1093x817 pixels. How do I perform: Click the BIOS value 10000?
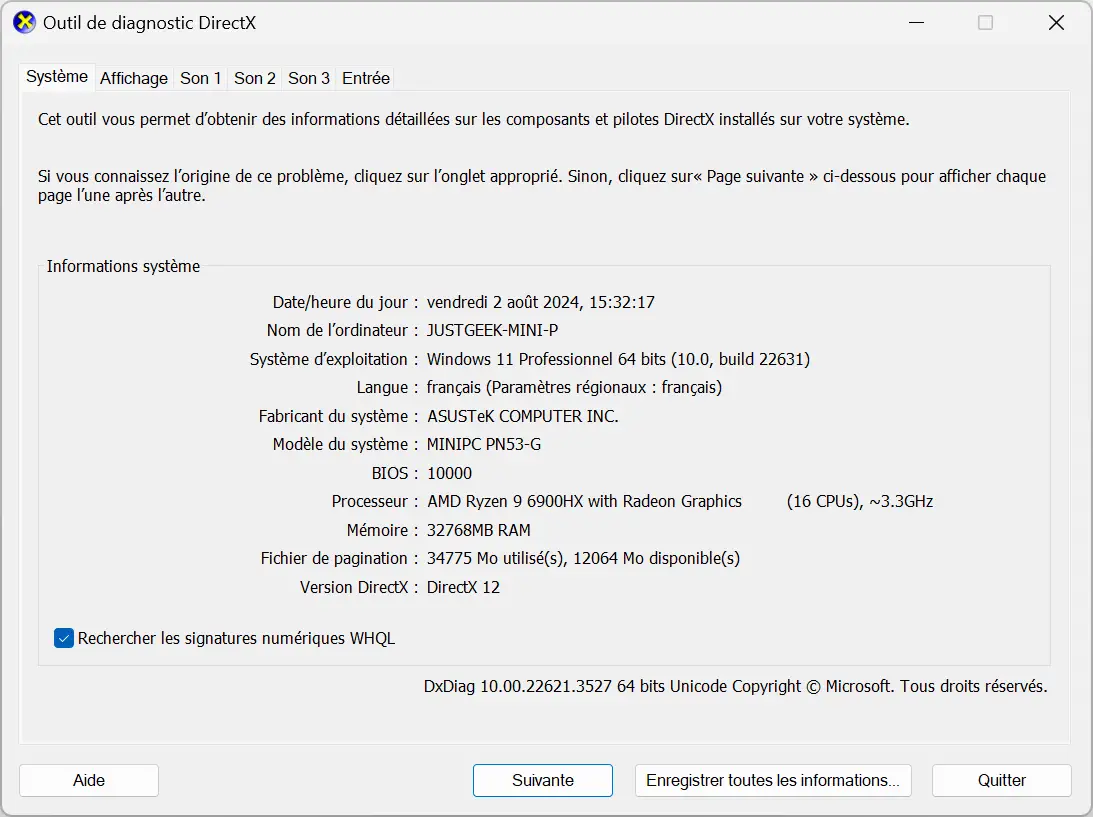click(x=450, y=473)
